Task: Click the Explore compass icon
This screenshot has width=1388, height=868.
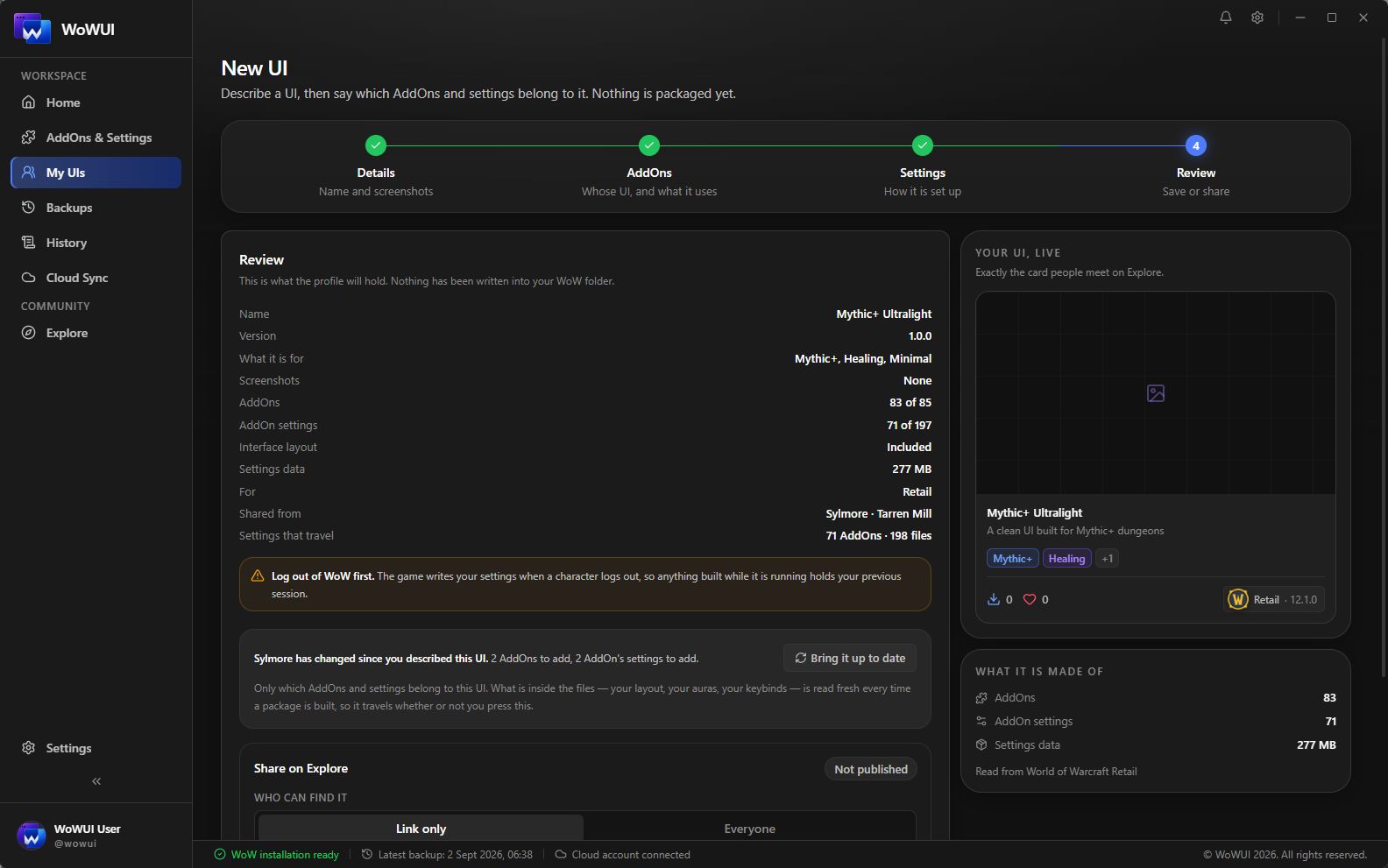Action: 29,333
